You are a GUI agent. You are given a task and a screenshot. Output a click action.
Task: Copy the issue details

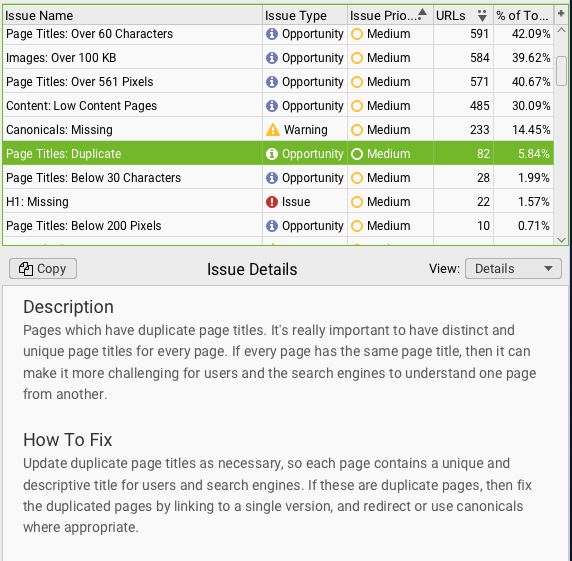coord(43,269)
